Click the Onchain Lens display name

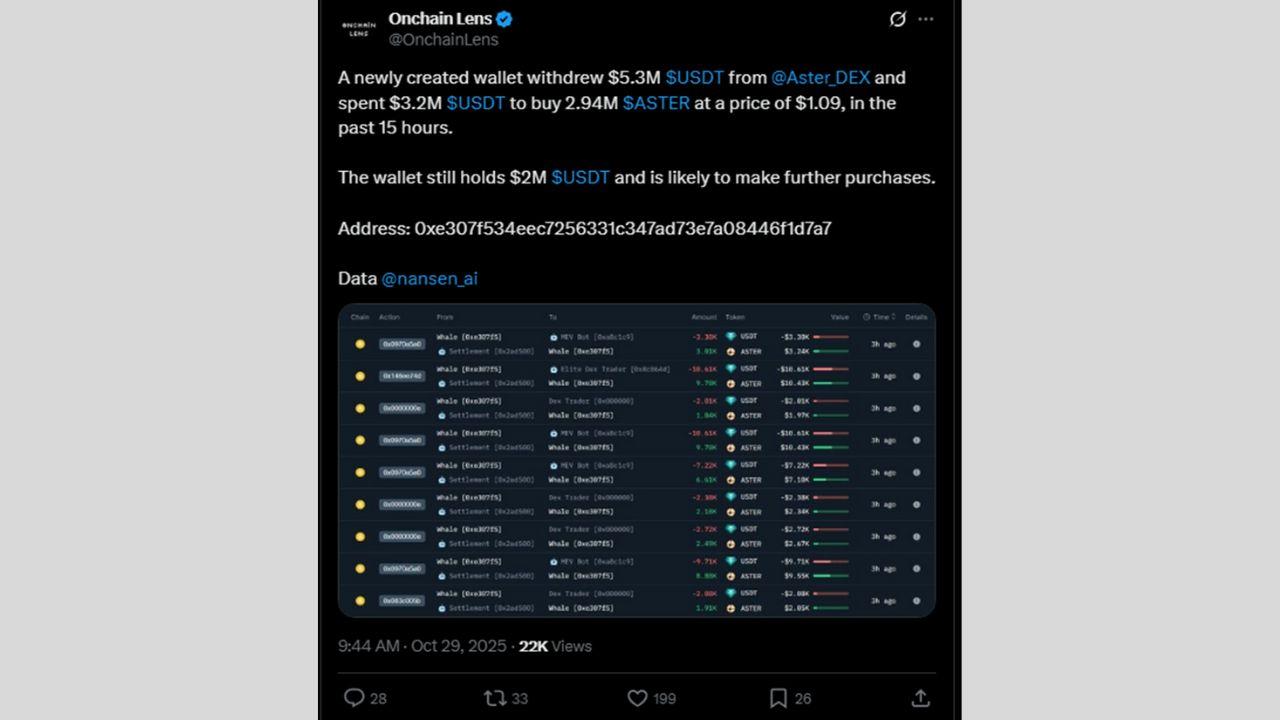[x=440, y=19]
